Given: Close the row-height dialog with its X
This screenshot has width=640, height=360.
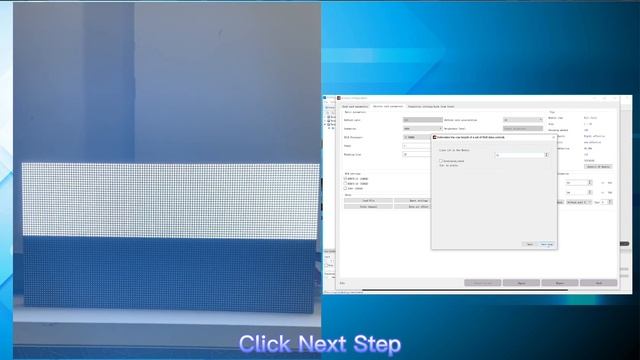Looking at the screenshot, I should (553, 137).
